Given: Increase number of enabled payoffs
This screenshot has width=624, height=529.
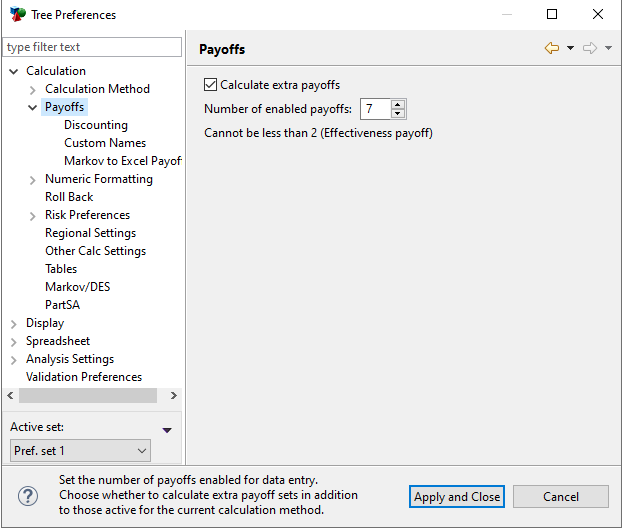Looking at the screenshot, I should tap(398, 104).
